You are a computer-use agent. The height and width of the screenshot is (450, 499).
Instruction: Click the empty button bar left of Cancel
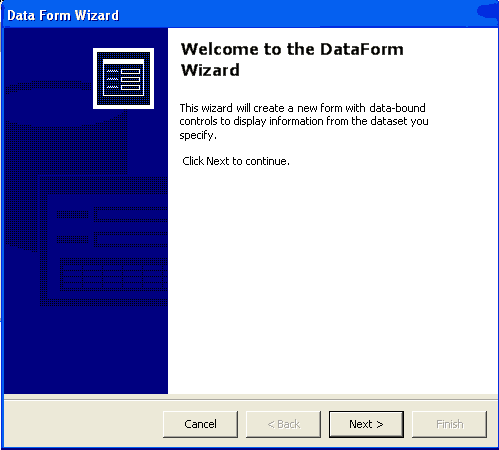click(83, 424)
